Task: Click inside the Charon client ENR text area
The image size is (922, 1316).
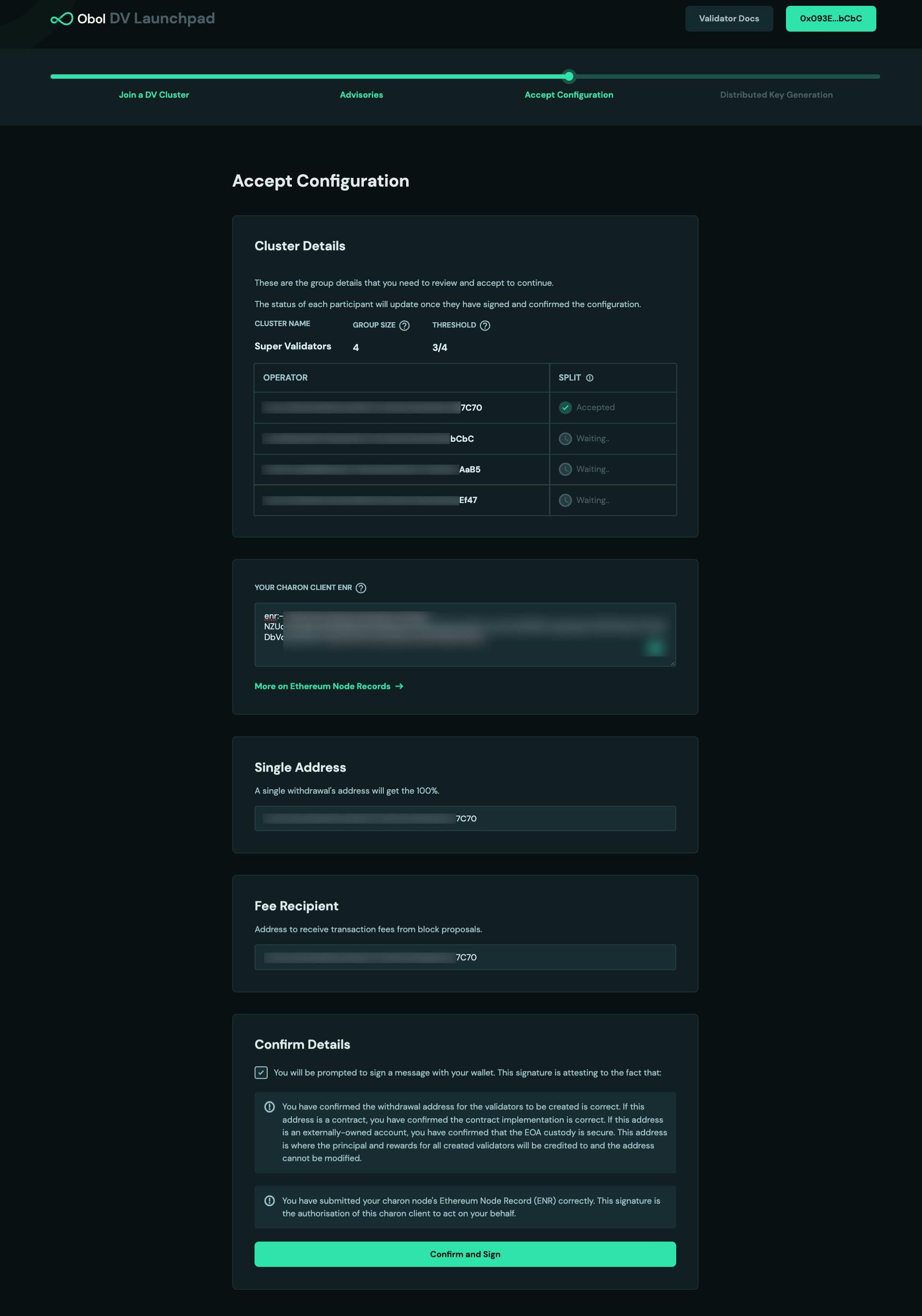Action: tap(465, 634)
